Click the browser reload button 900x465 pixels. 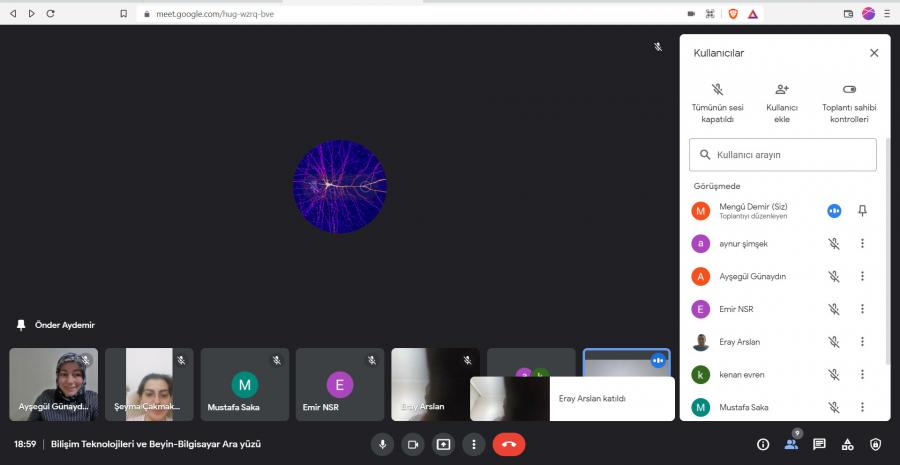(x=51, y=13)
